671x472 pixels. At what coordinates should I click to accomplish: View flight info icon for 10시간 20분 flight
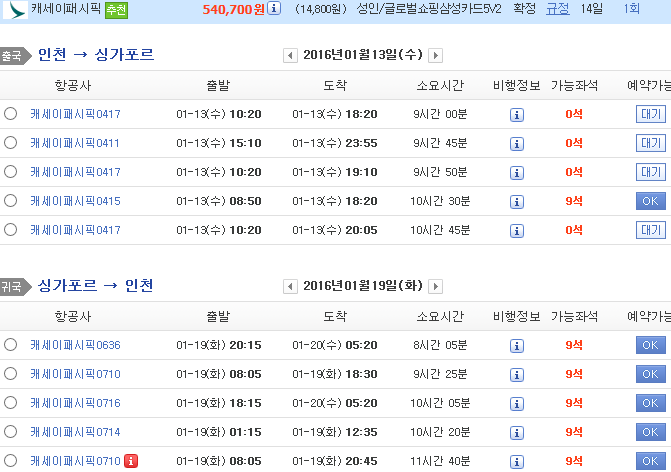pos(517,433)
